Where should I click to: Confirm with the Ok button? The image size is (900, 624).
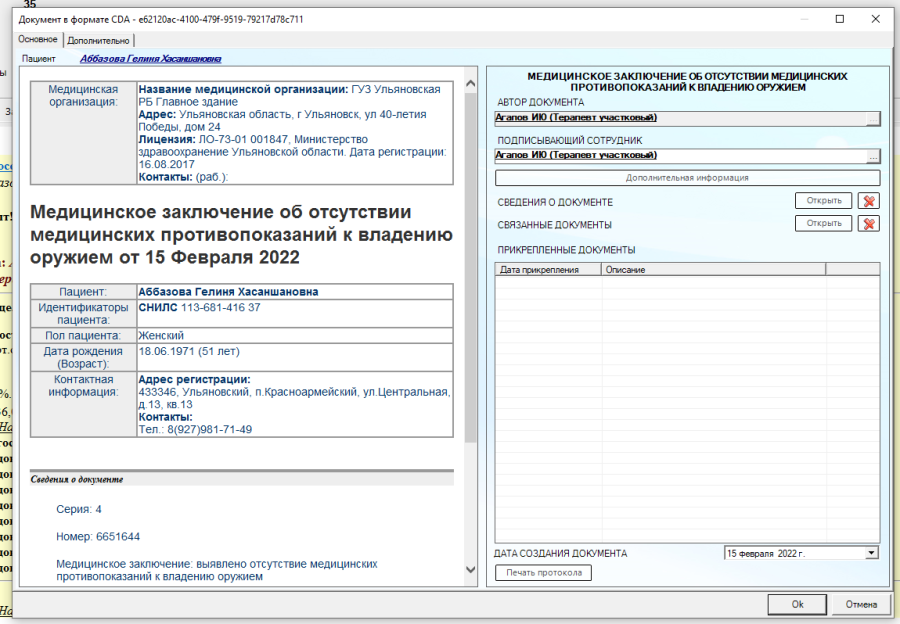797,604
